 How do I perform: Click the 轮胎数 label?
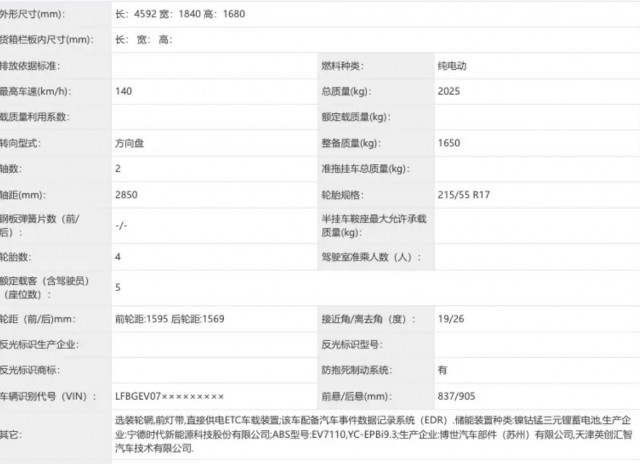[16, 257]
